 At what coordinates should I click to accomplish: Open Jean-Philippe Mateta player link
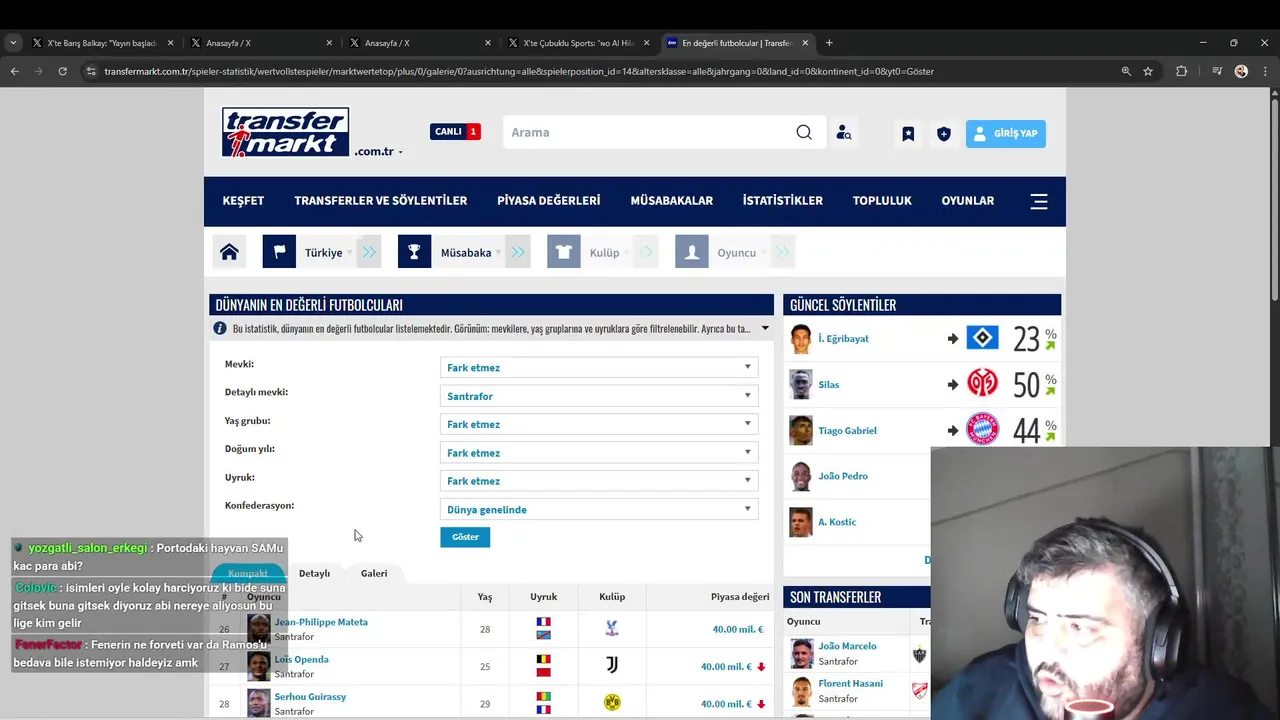coord(321,622)
